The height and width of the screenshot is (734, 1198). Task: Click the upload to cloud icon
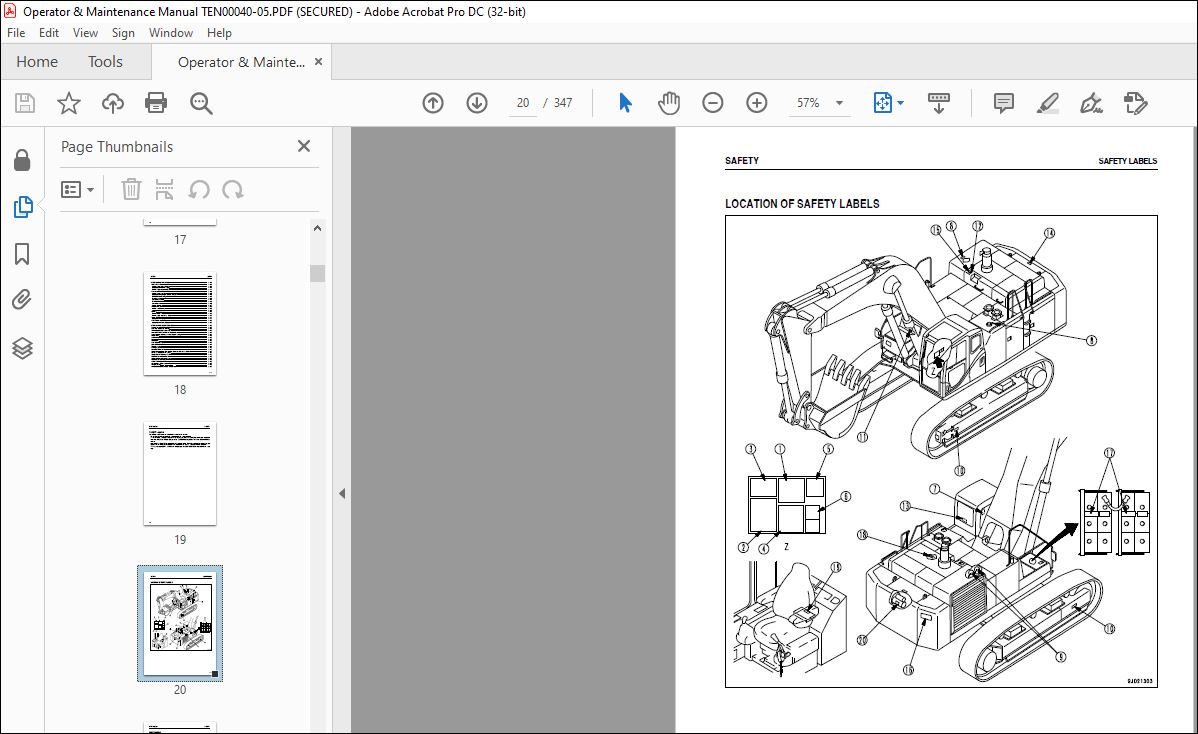(112, 103)
